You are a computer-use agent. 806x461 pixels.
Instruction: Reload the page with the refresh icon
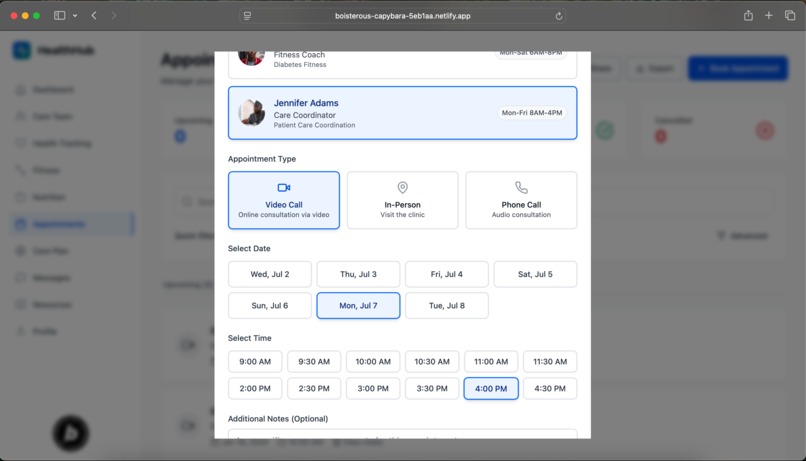click(559, 16)
